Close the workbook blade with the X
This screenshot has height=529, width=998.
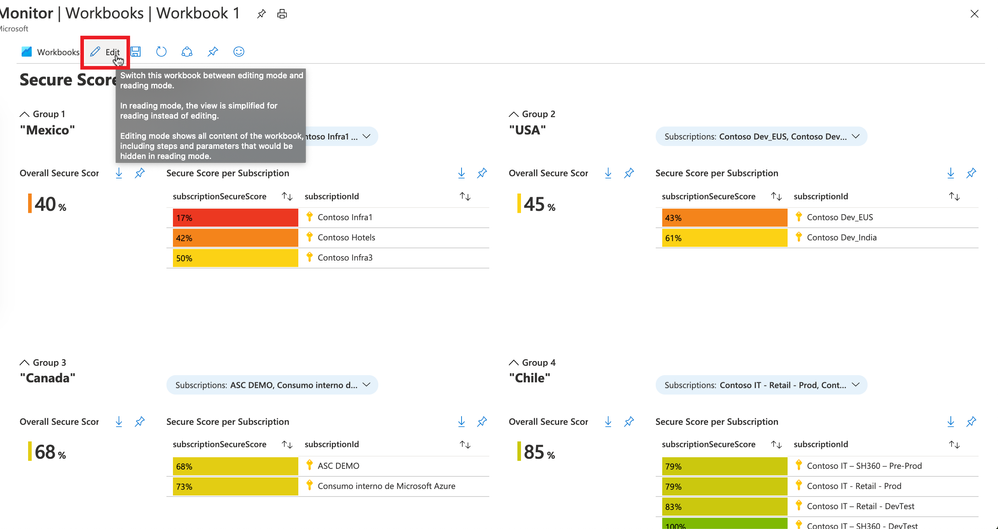[x=974, y=14]
